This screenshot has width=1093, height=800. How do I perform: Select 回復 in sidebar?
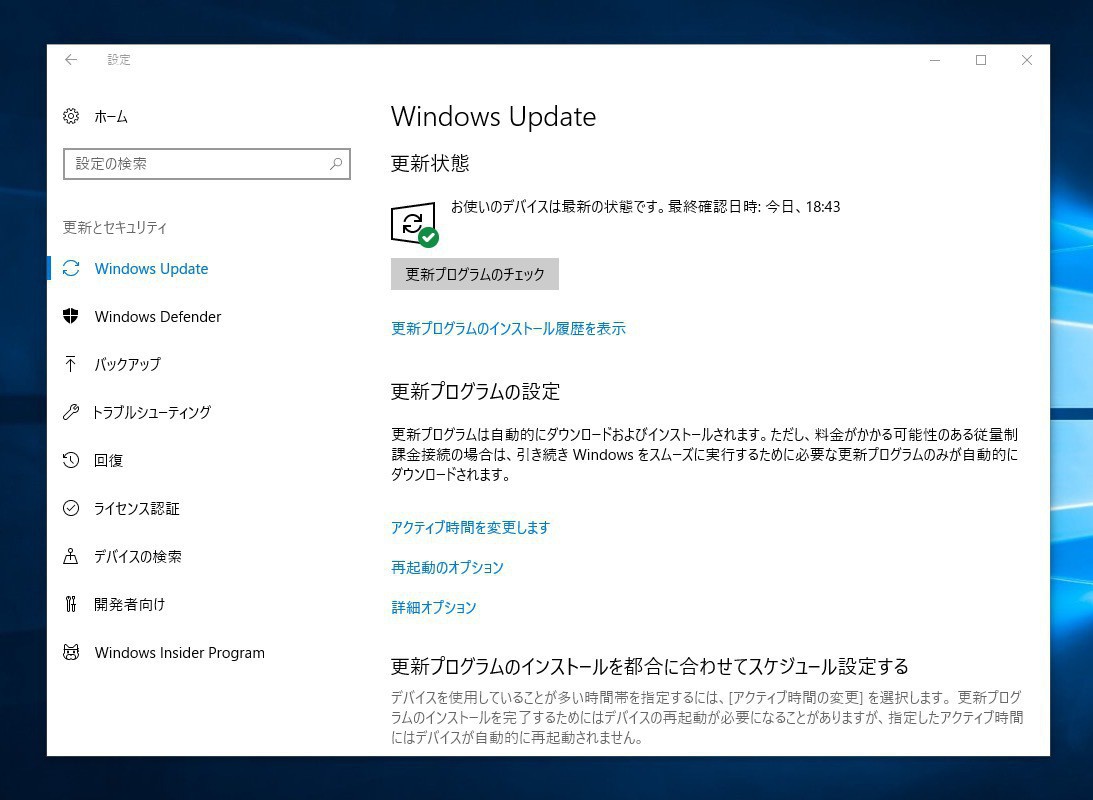click(x=109, y=461)
